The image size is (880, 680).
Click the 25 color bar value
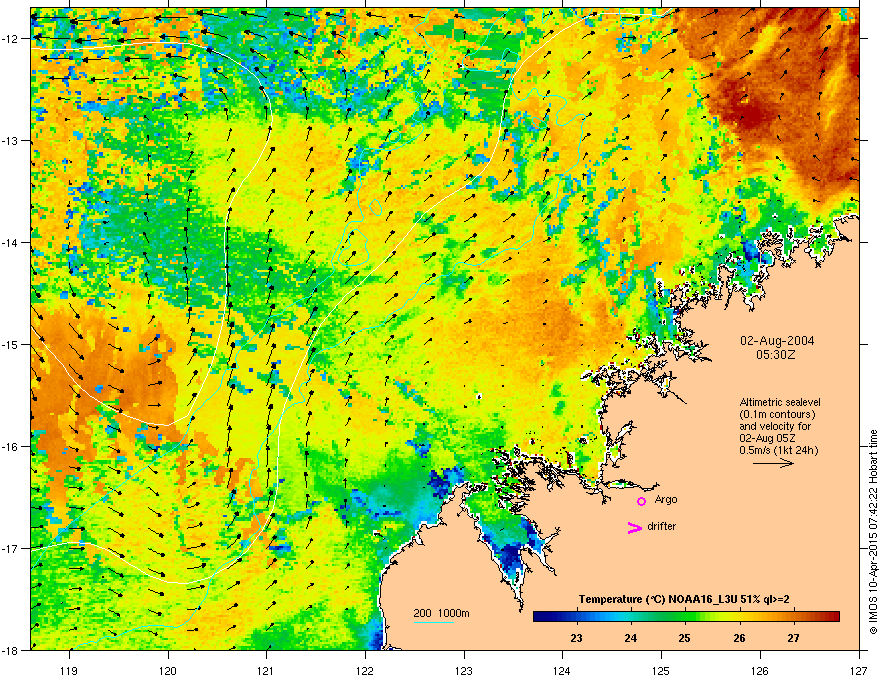coord(684,638)
